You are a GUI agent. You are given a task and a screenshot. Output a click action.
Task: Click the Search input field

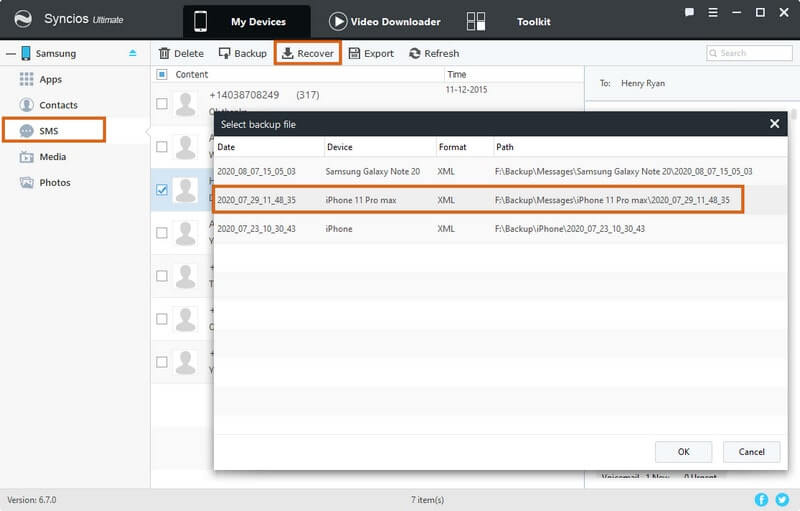tap(749, 53)
